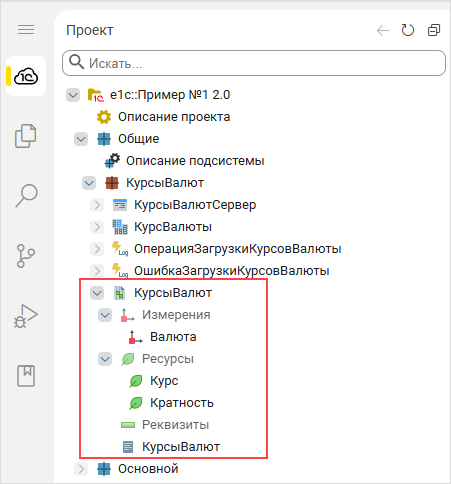
Task: Click the brown package icon of КурсыВалют
Action: click(x=112, y=183)
